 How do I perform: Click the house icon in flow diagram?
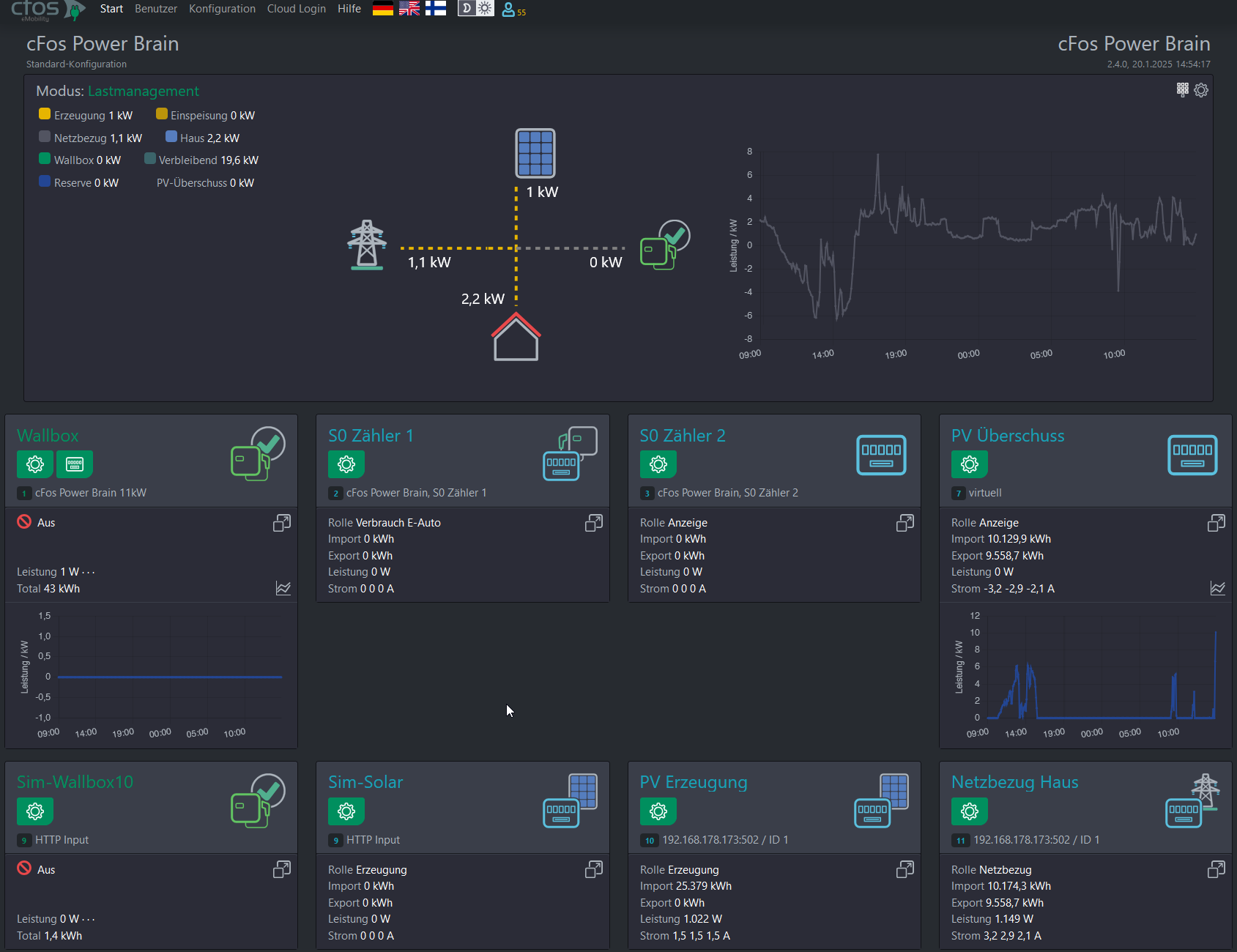tap(516, 337)
